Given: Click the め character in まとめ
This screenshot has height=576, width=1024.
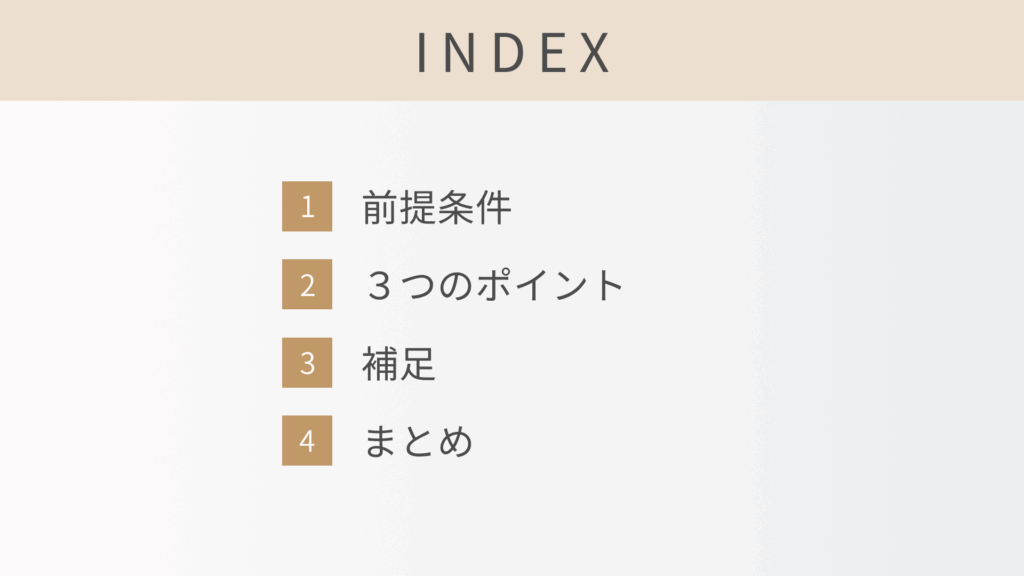Looking at the screenshot, I should pos(455,442).
